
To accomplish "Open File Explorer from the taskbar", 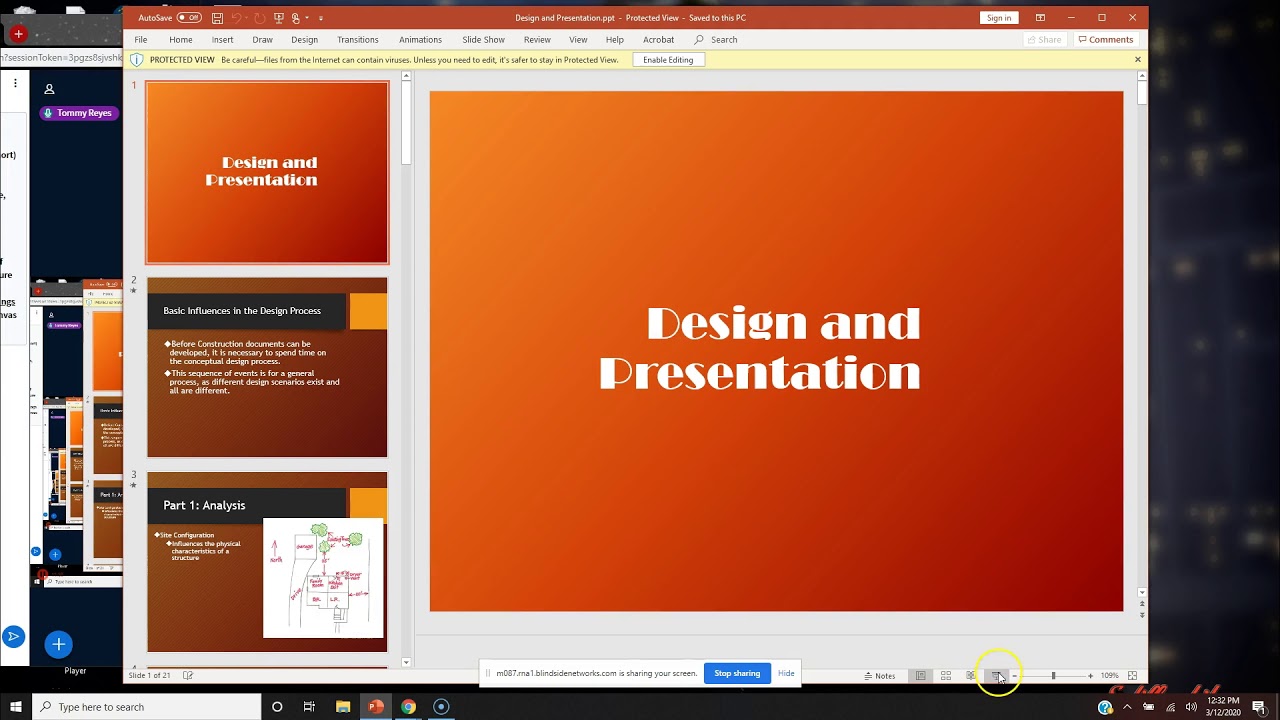I will [342, 707].
